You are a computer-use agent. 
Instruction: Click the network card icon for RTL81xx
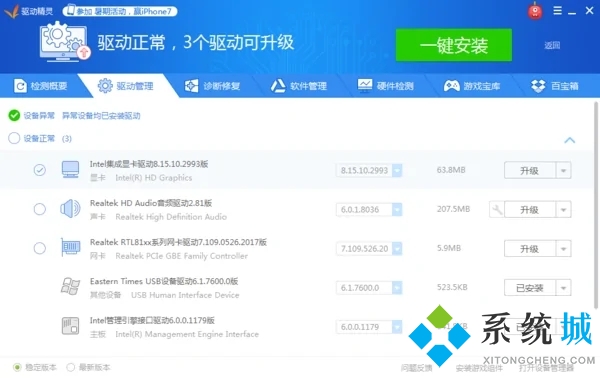click(x=71, y=248)
